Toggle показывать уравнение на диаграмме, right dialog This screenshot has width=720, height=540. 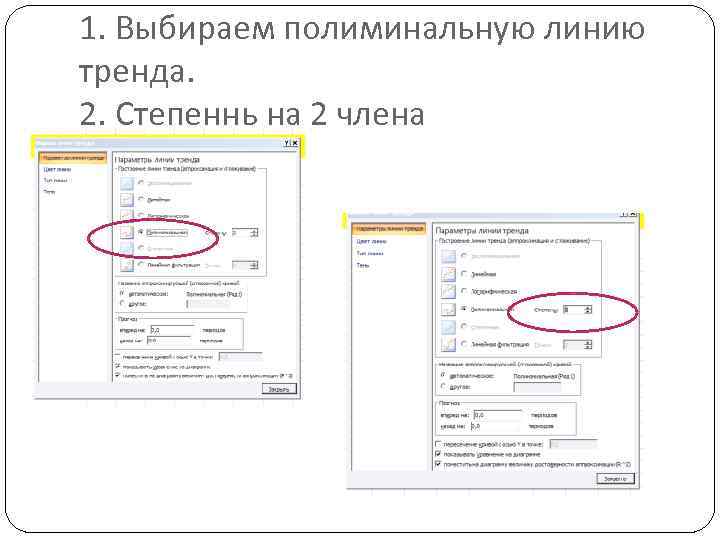(438, 454)
